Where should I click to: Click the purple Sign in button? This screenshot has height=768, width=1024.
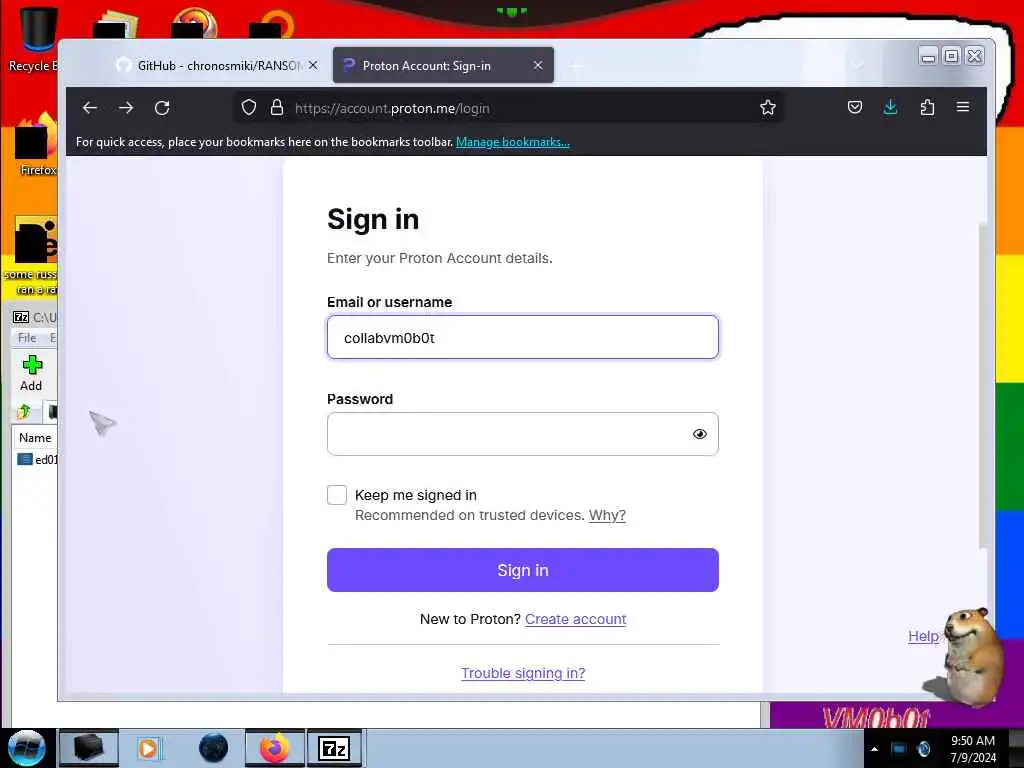click(x=522, y=570)
